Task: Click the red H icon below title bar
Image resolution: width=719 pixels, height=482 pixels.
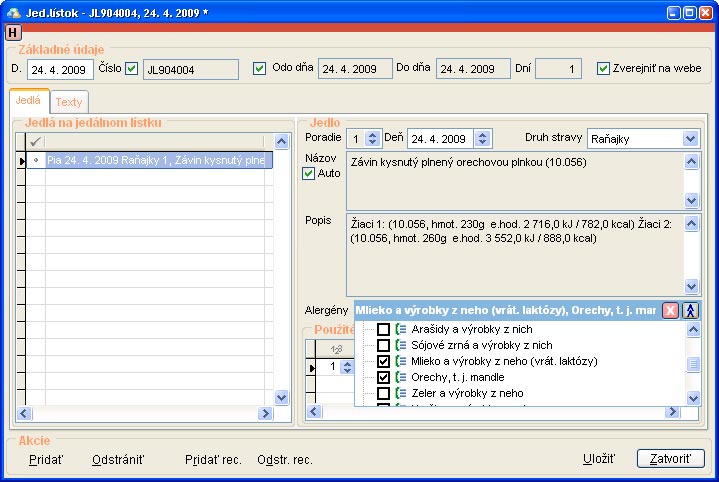Action: (x=12, y=33)
